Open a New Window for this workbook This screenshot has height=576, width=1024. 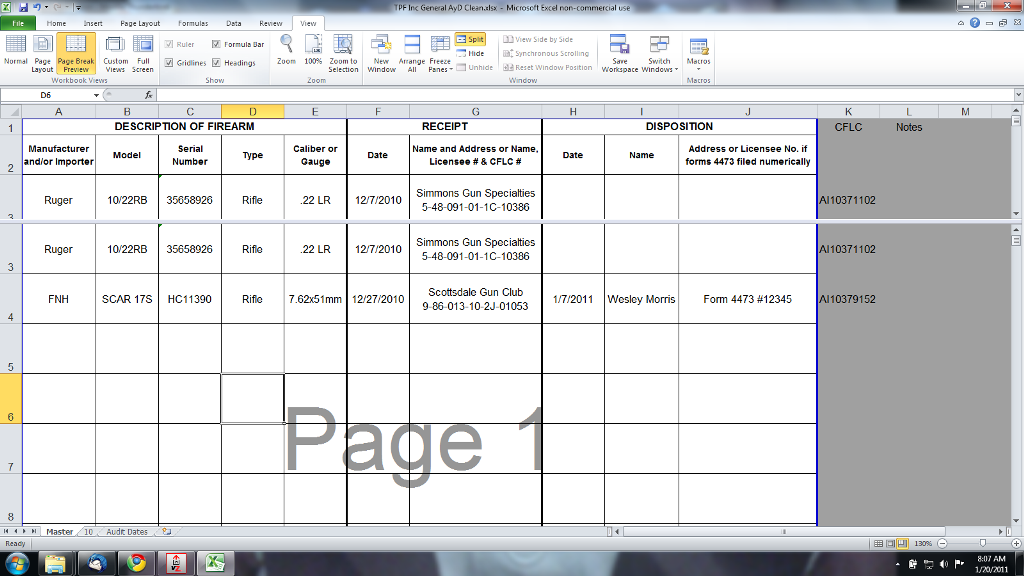[381, 54]
